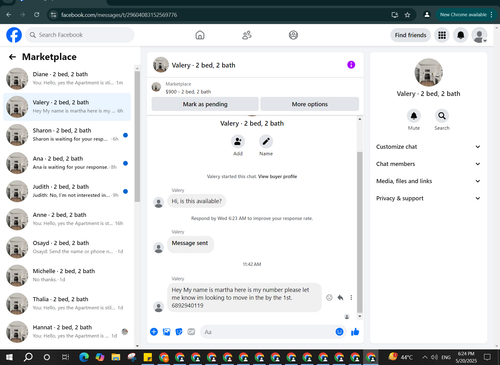This screenshot has width=500, height=365.
Task: Open View buyer profile link
Action: [x=277, y=177]
